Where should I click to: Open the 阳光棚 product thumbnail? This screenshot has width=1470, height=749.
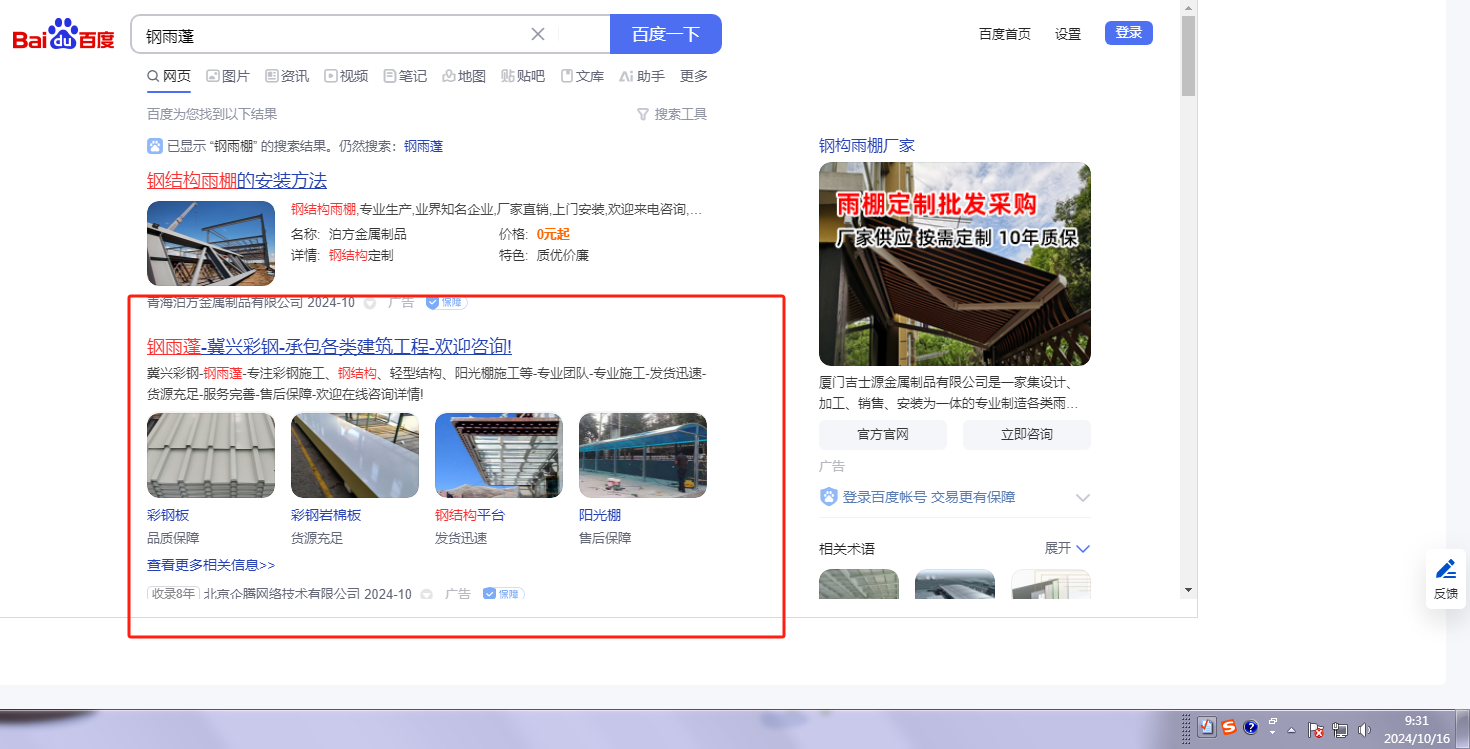point(643,455)
